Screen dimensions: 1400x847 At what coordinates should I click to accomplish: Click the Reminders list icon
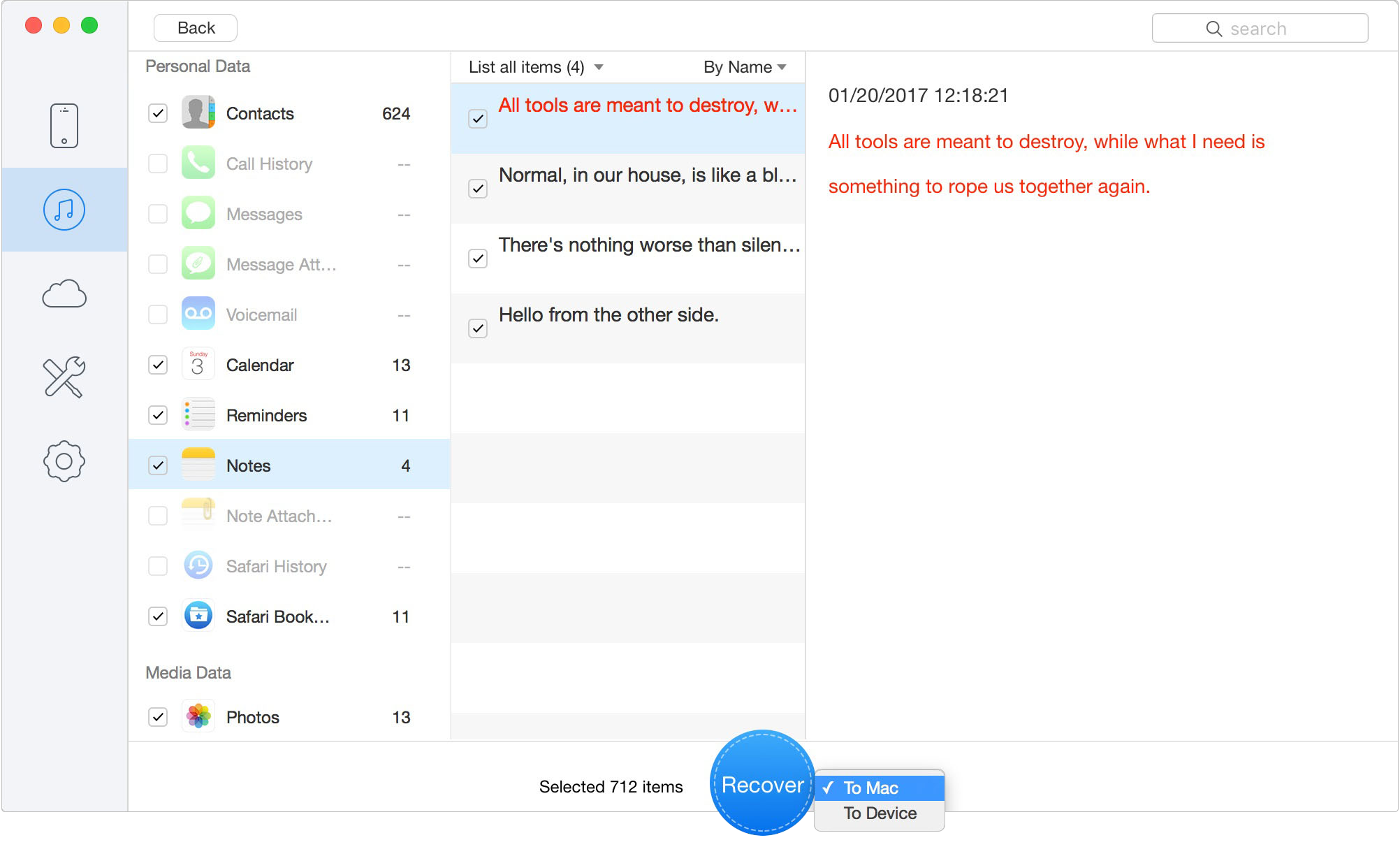(198, 415)
